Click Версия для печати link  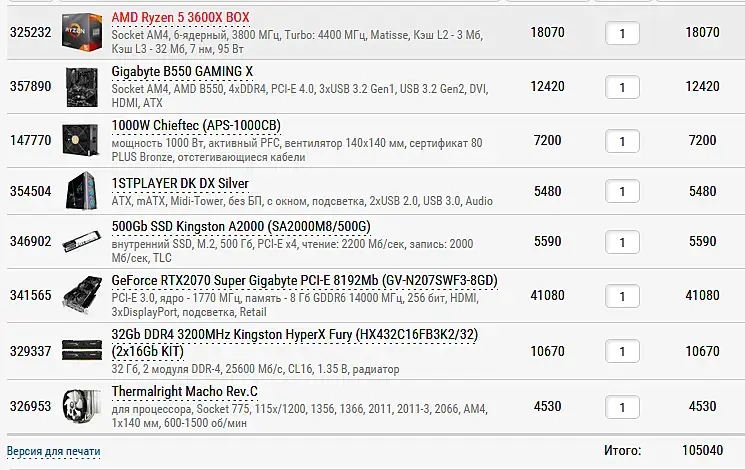54,451
